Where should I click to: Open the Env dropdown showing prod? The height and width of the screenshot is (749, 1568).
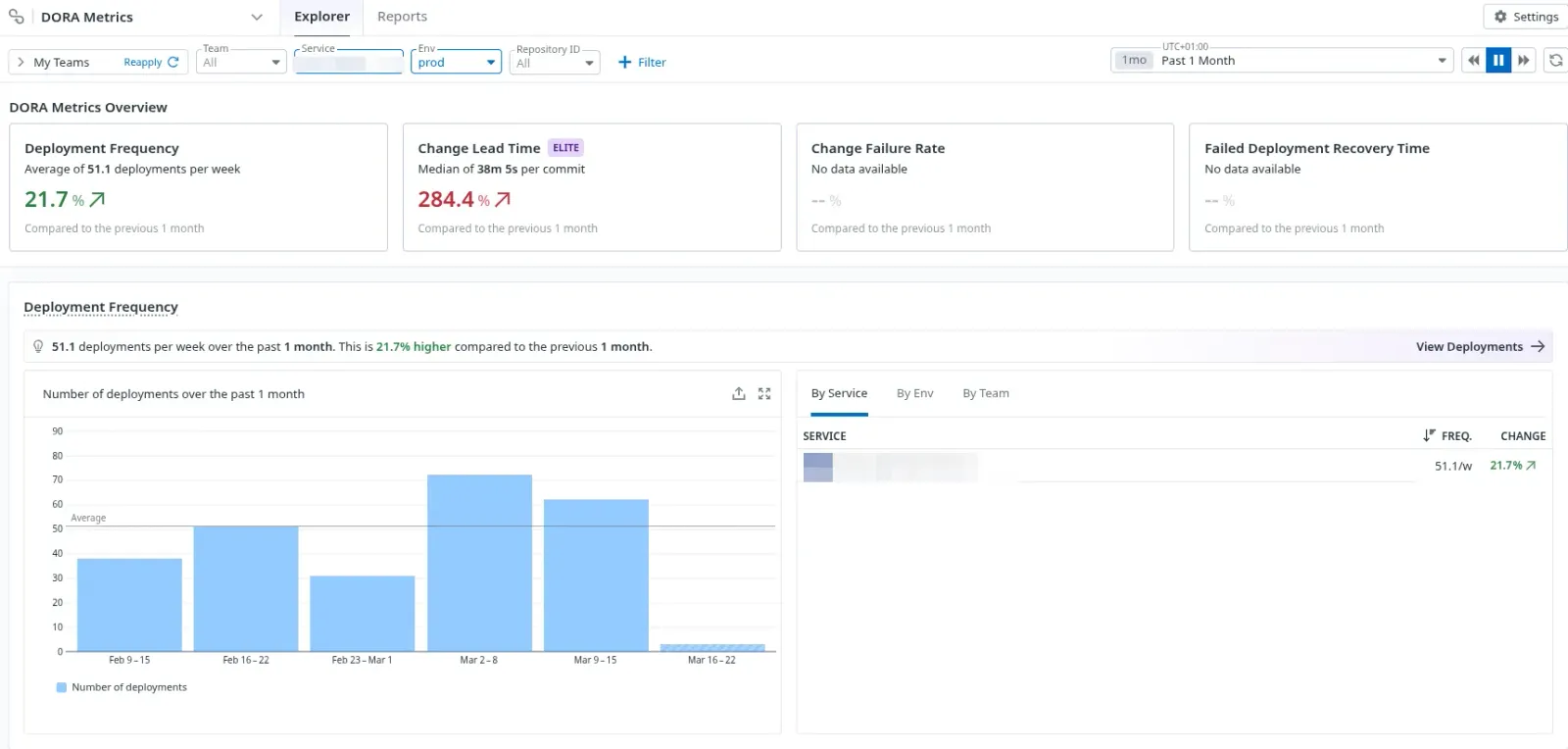(457, 62)
